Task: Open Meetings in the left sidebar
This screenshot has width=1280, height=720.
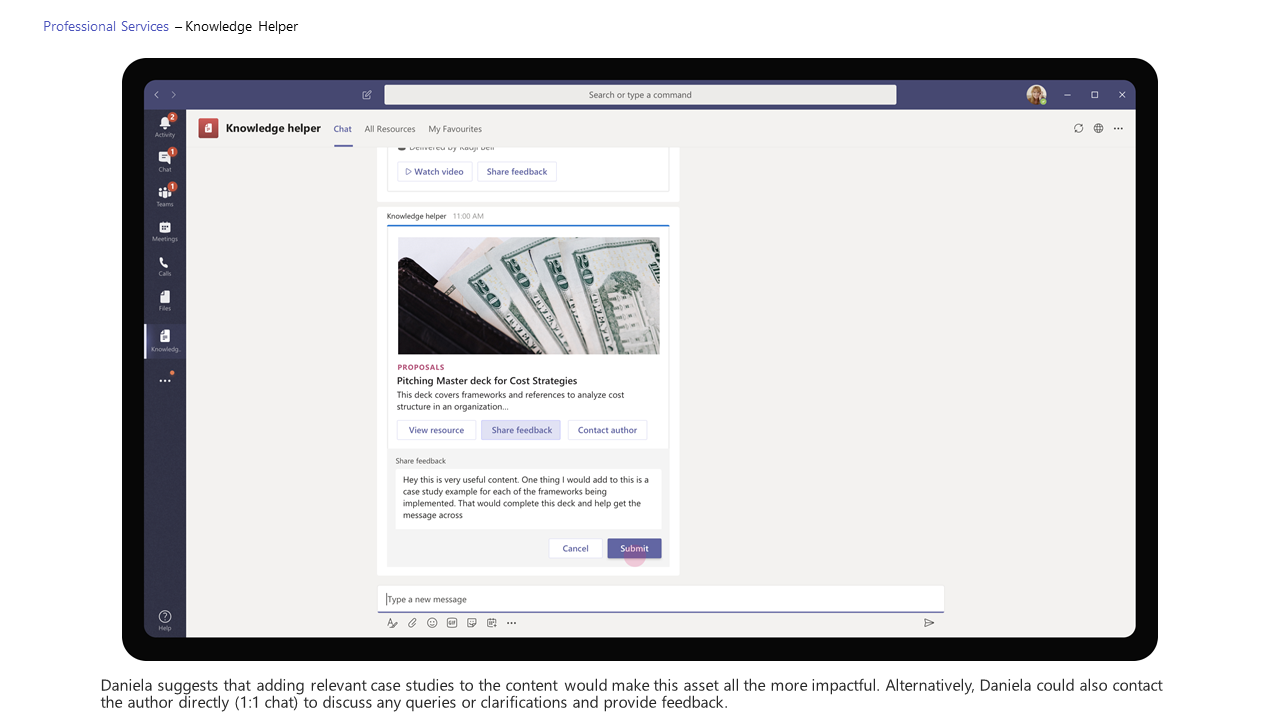Action: tap(165, 231)
